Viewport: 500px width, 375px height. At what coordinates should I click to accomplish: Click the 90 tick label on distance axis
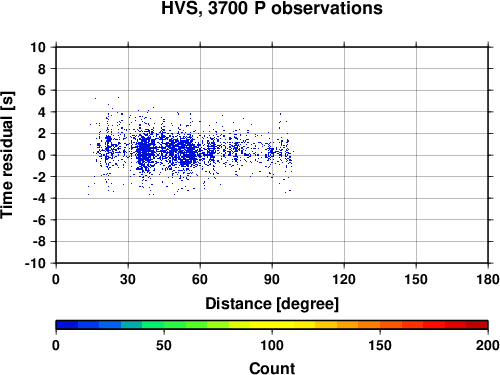coord(272,279)
